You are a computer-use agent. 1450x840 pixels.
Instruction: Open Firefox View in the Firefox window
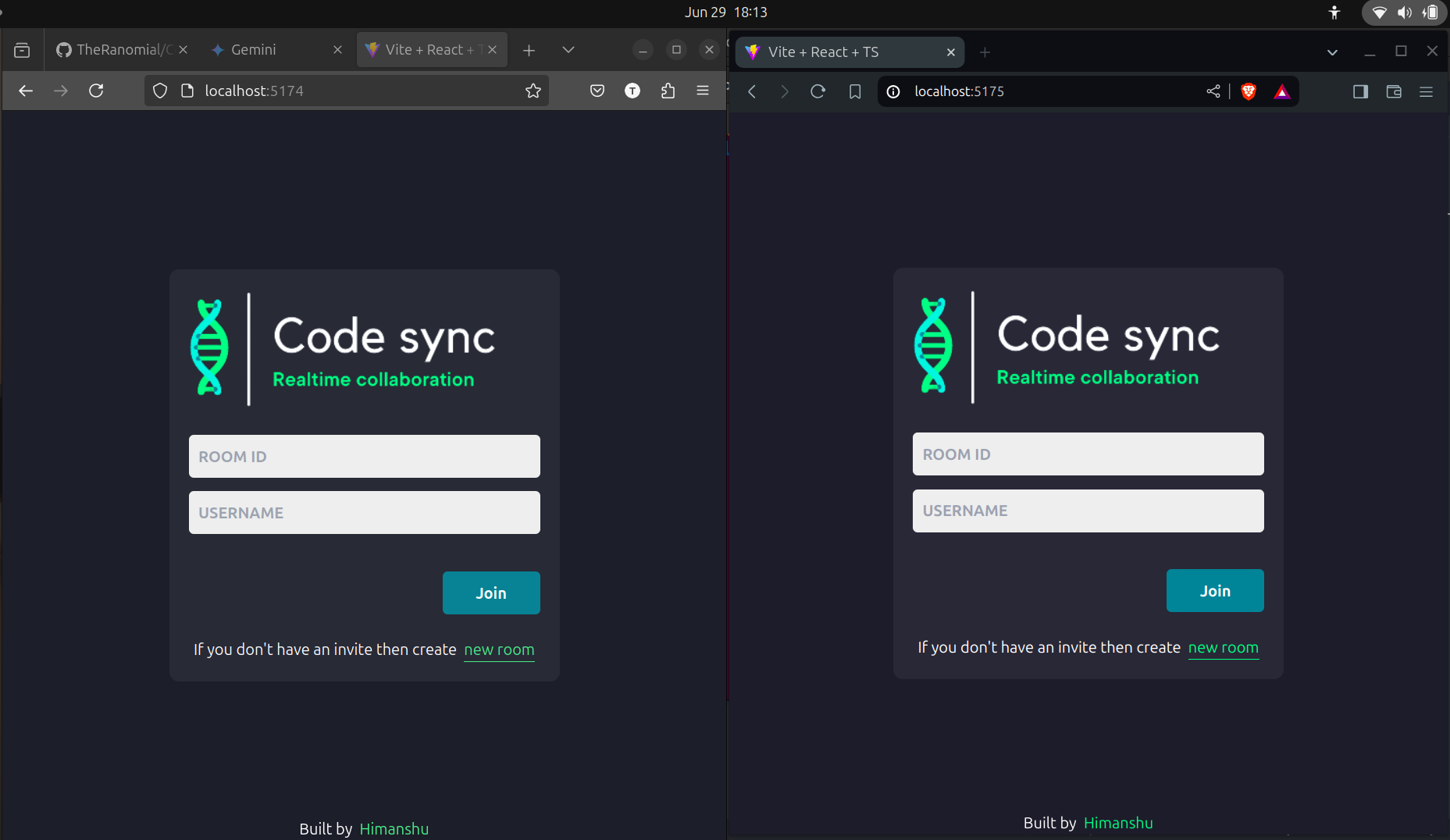tap(22, 50)
